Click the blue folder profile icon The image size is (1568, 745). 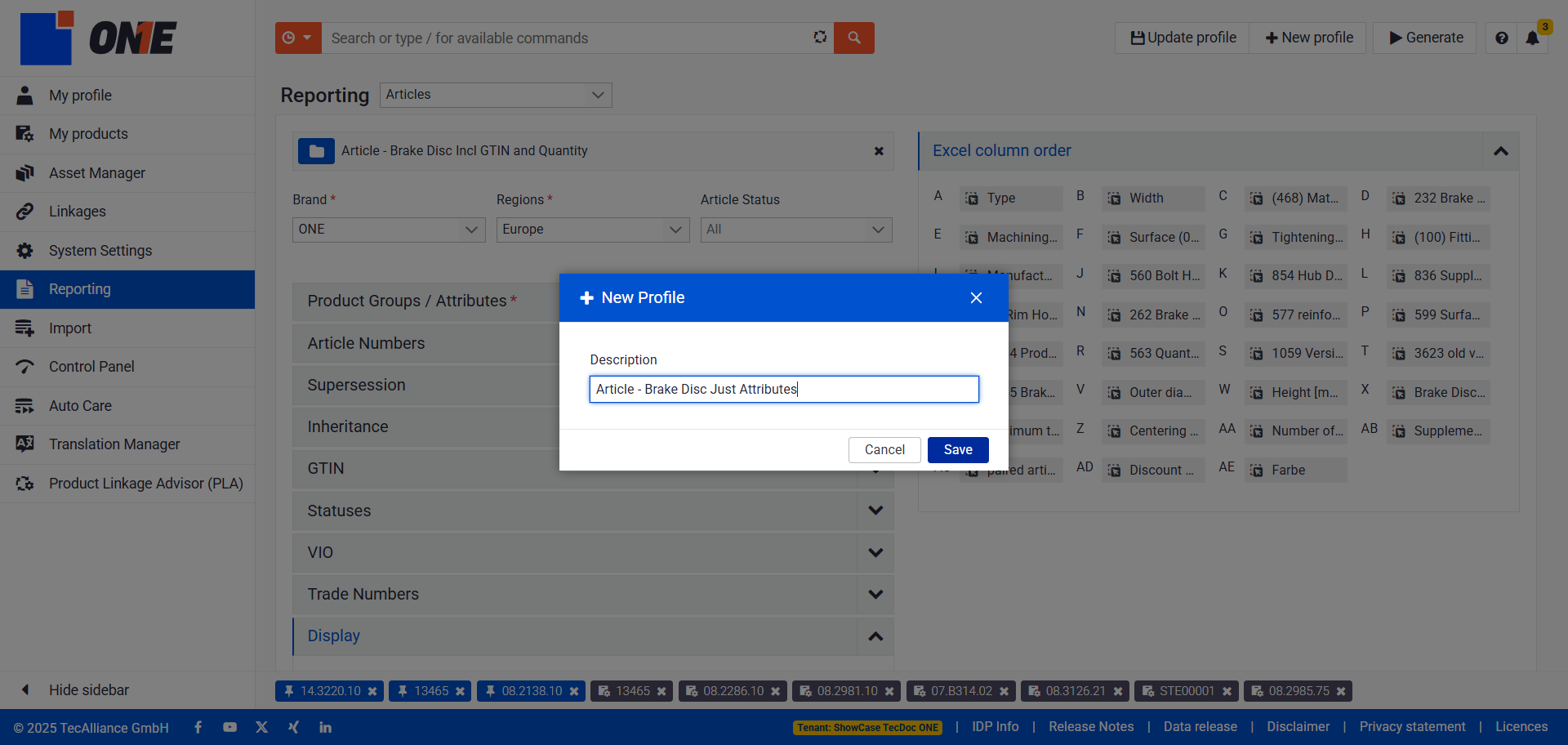[316, 151]
